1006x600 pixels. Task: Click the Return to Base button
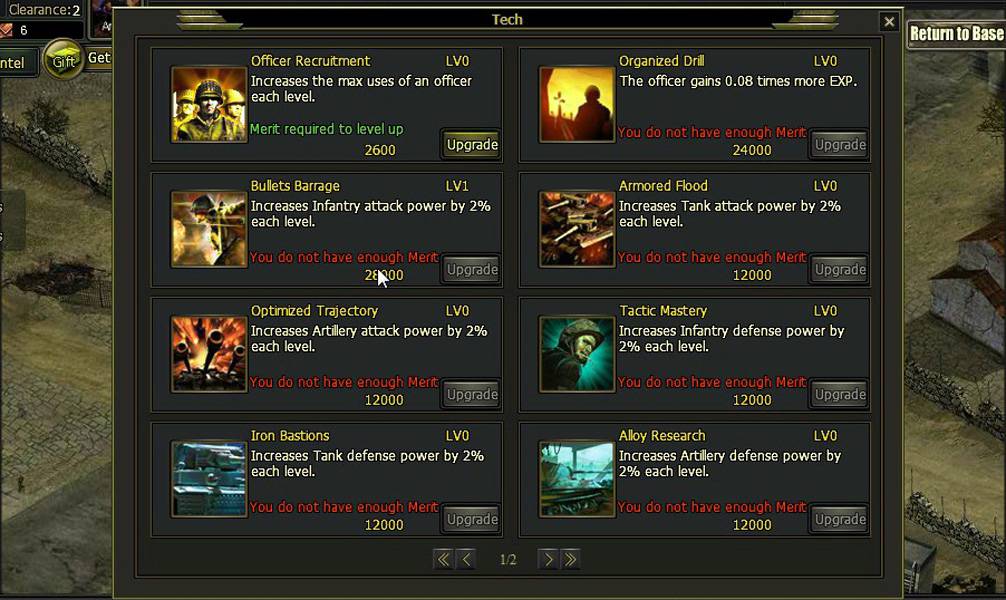(955, 33)
